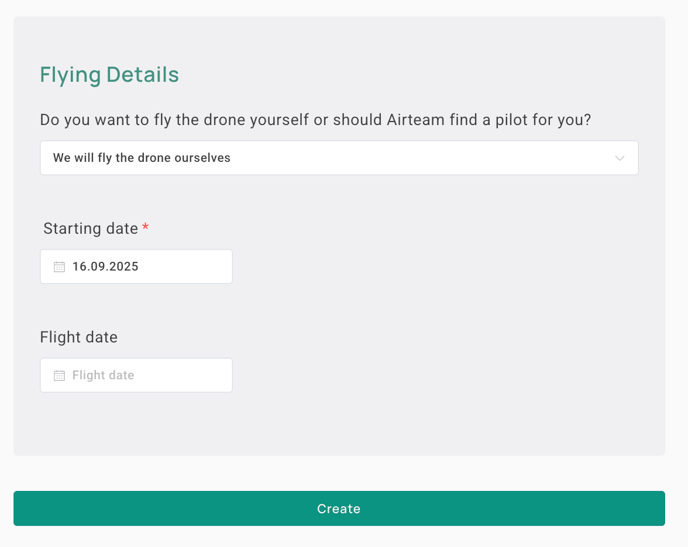Click the year 2025 in Starting date
Image resolution: width=688 pixels, height=547 pixels.
pyautogui.click(x=124, y=267)
